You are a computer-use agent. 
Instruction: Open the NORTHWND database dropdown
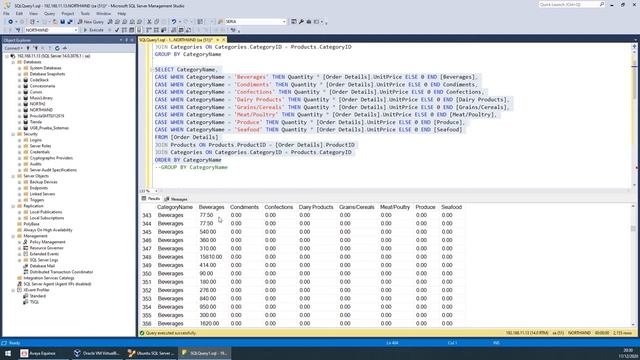pyautogui.click(x=76, y=30)
